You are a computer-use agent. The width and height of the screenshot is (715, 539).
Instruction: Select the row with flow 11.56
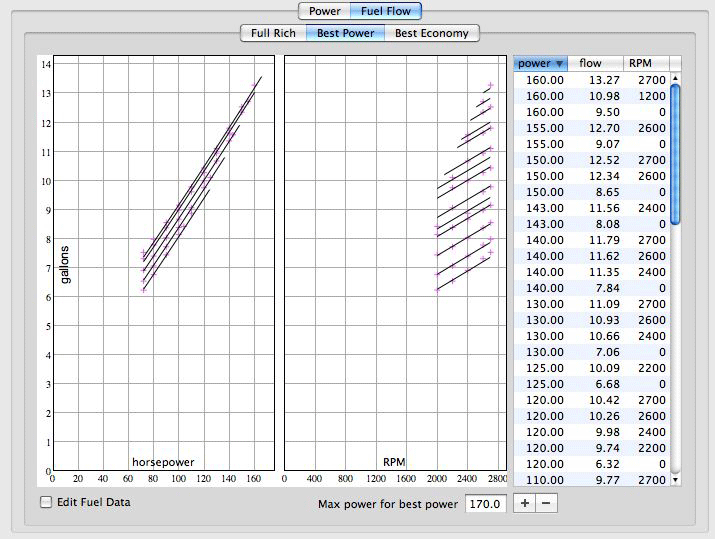(592, 208)
